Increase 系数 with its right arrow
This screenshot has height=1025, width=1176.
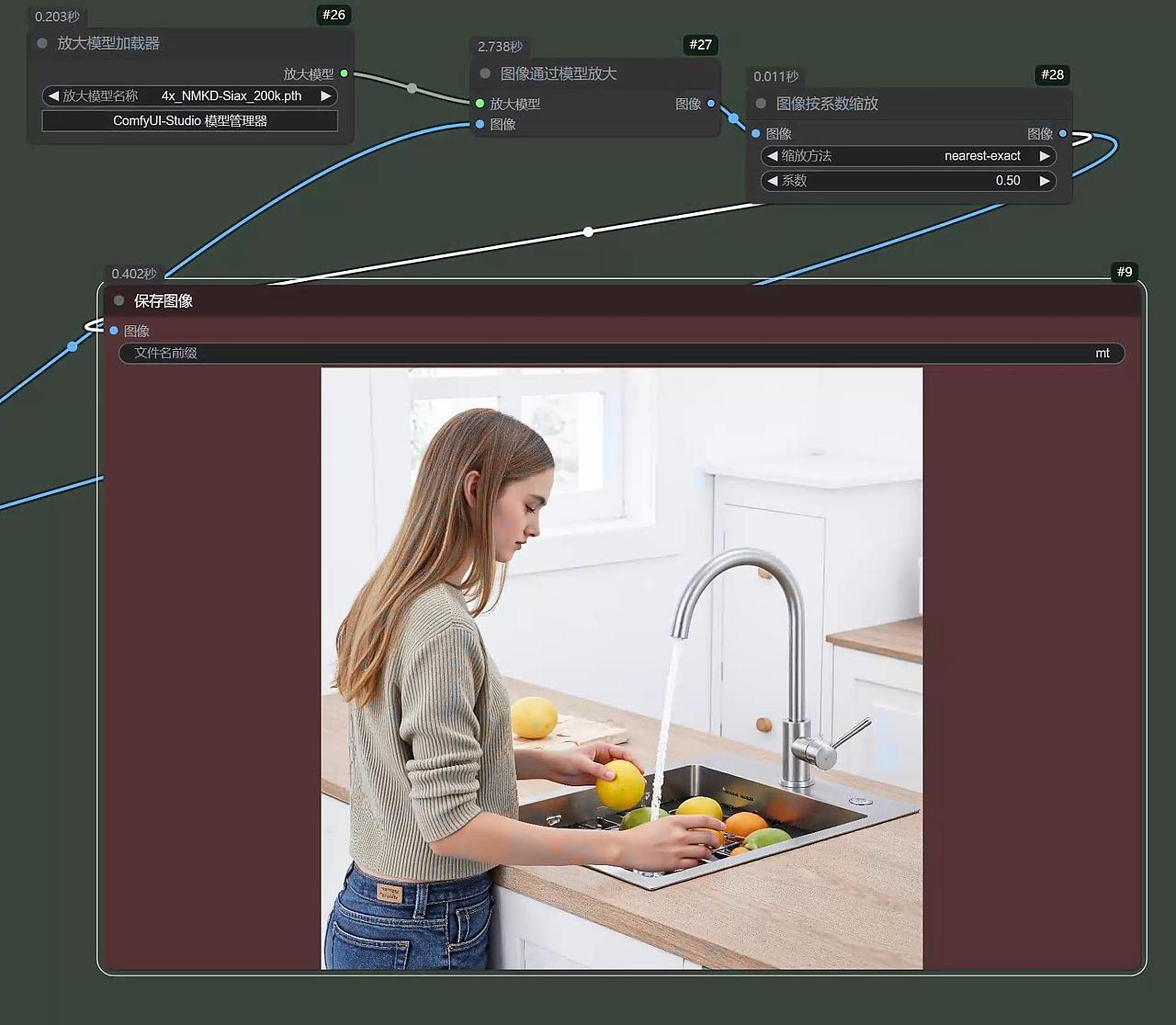pyautogui.click(x=1045, y=181)
